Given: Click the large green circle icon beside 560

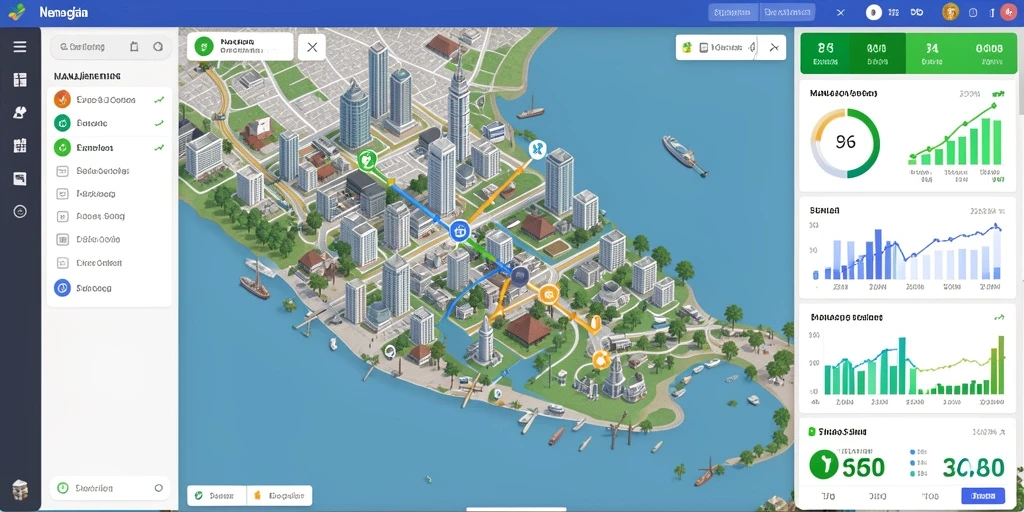Looking at the screenshot, I should [x=824, y=464].
